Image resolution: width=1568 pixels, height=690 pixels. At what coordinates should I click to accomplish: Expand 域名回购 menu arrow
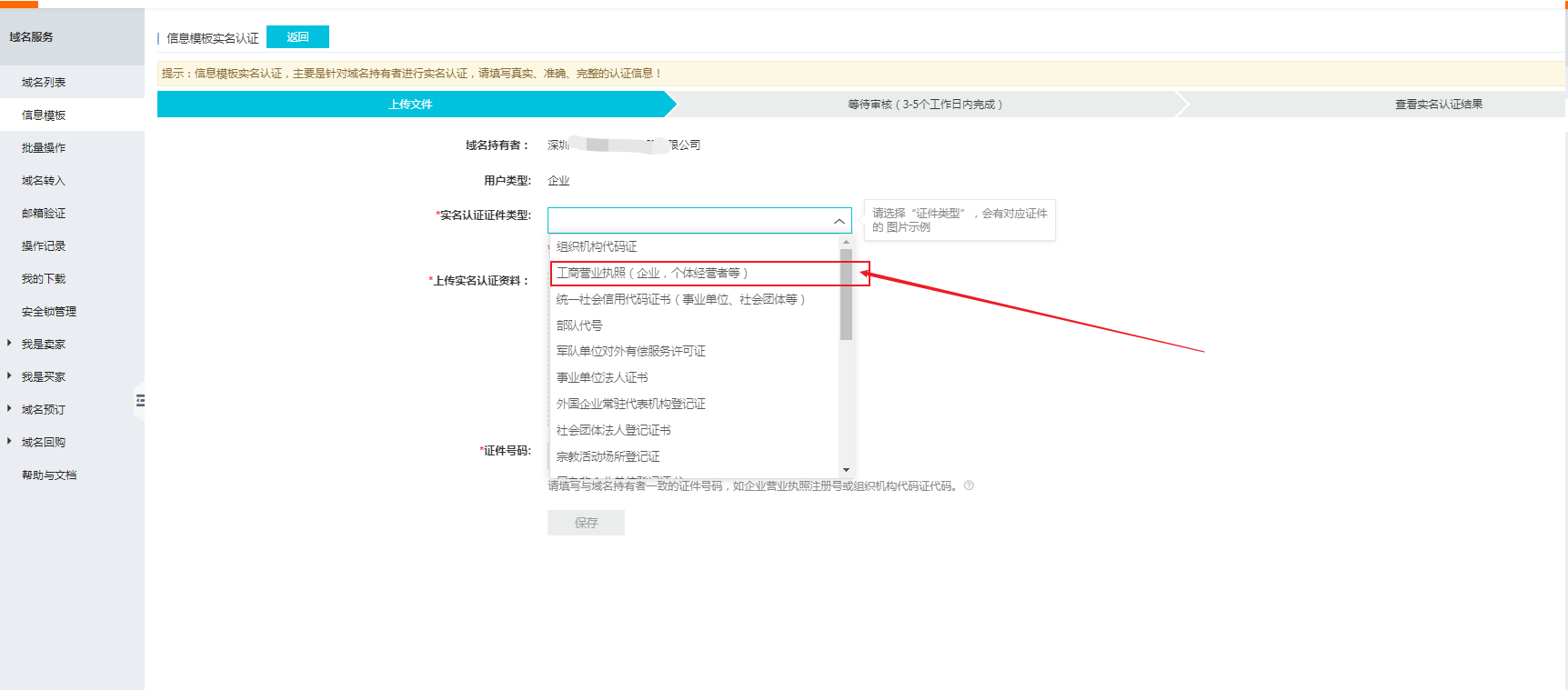[9, 442]
